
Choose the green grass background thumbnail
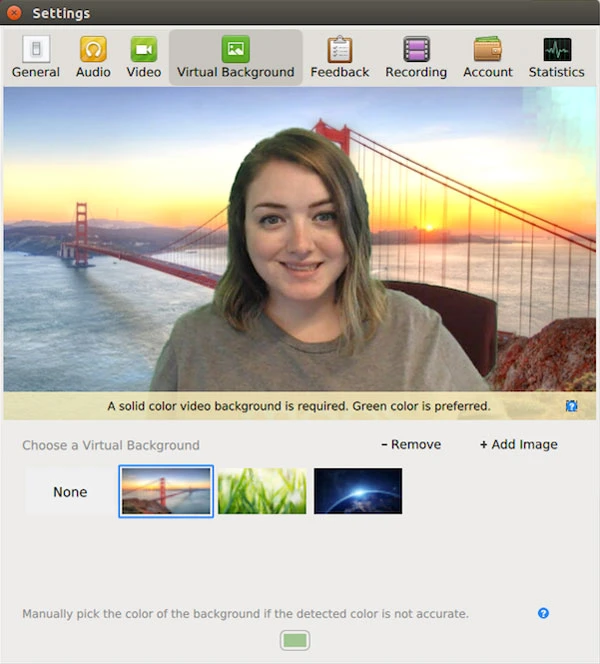point(262,491)
